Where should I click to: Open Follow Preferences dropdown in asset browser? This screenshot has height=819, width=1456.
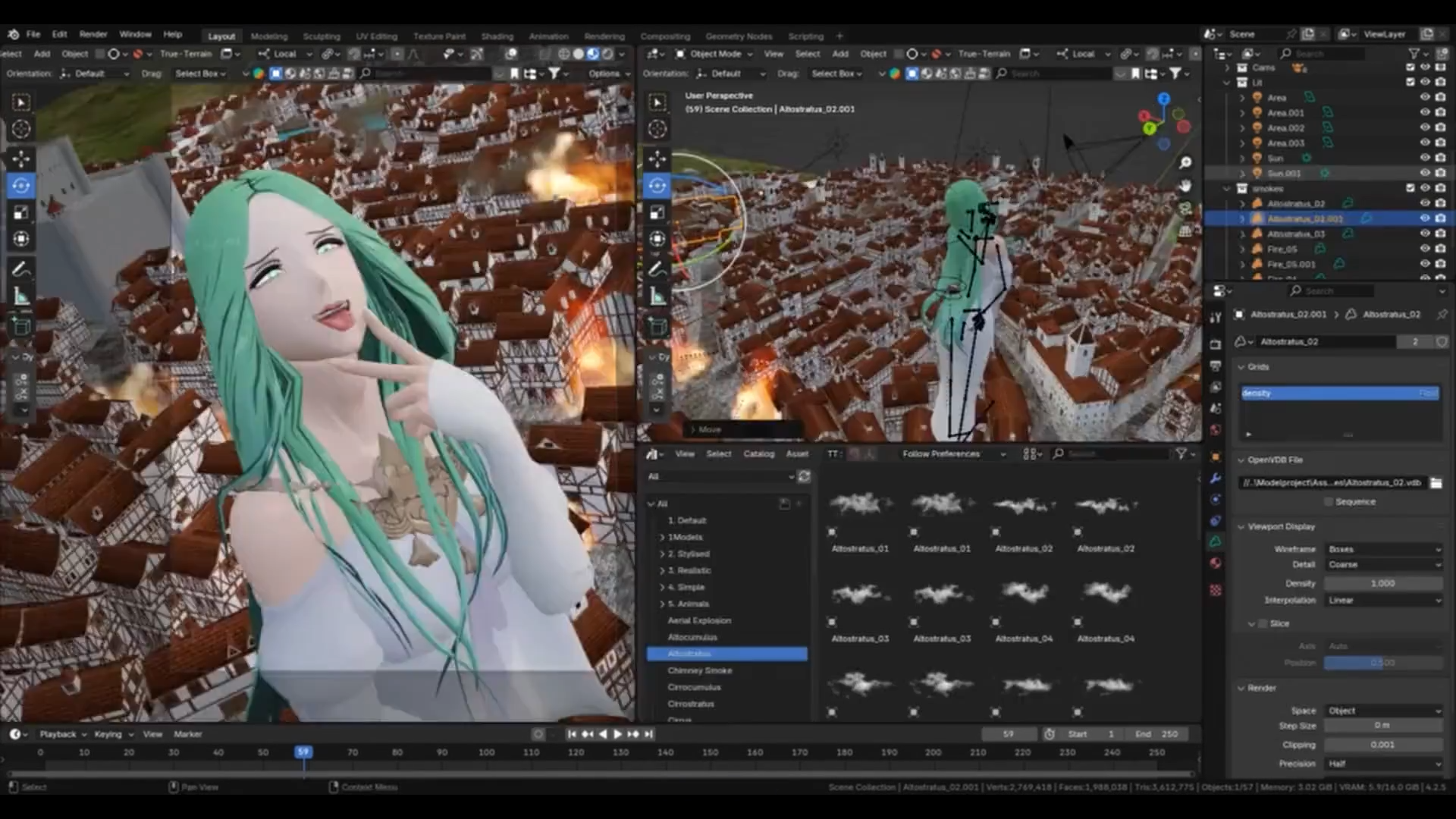pyautogui.click(x=952, y=453)
